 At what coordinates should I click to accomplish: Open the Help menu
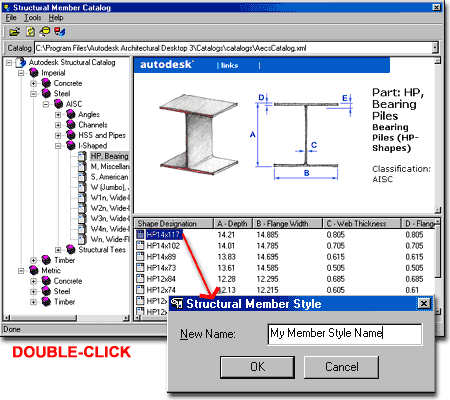coord(56,18)
